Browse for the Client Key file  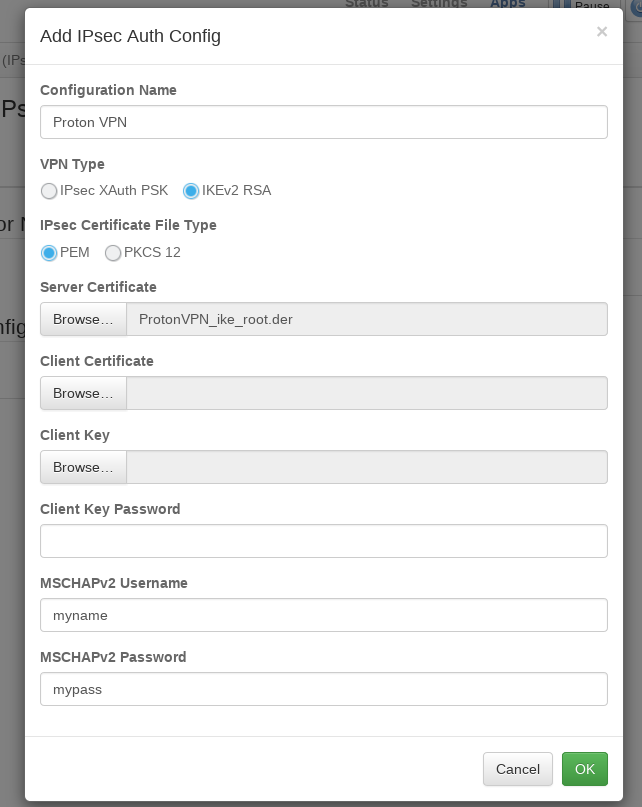pos(83,467)
